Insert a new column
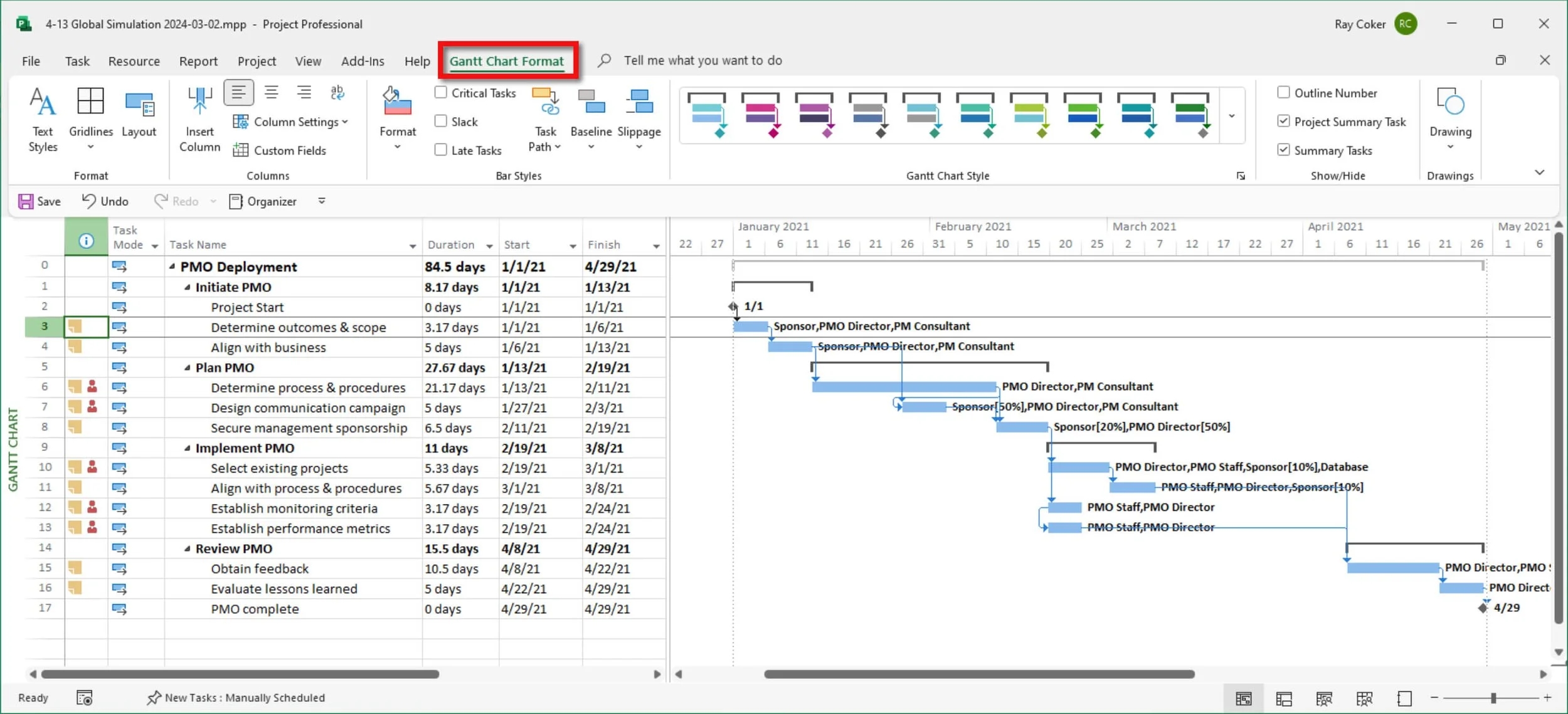Screen dimensions: 1568x714 [x=199, y=118]
